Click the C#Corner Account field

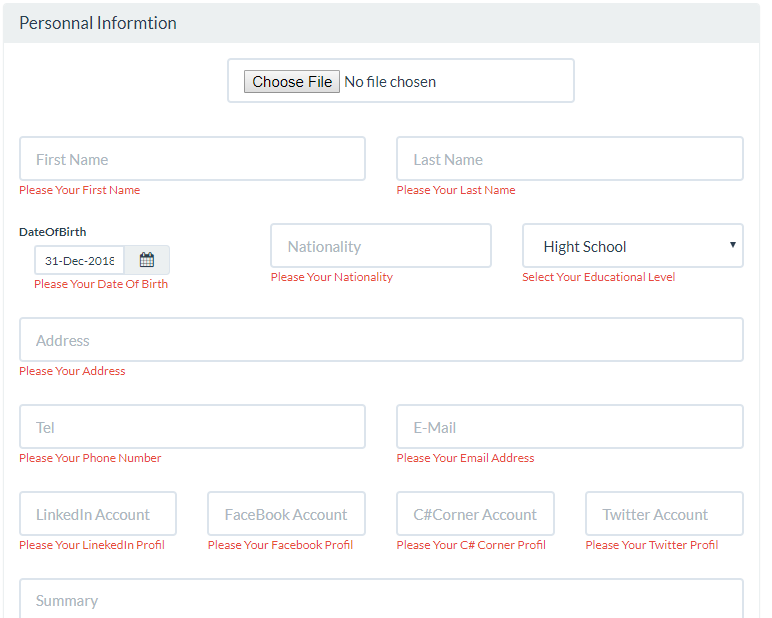(x=475, y=514)
